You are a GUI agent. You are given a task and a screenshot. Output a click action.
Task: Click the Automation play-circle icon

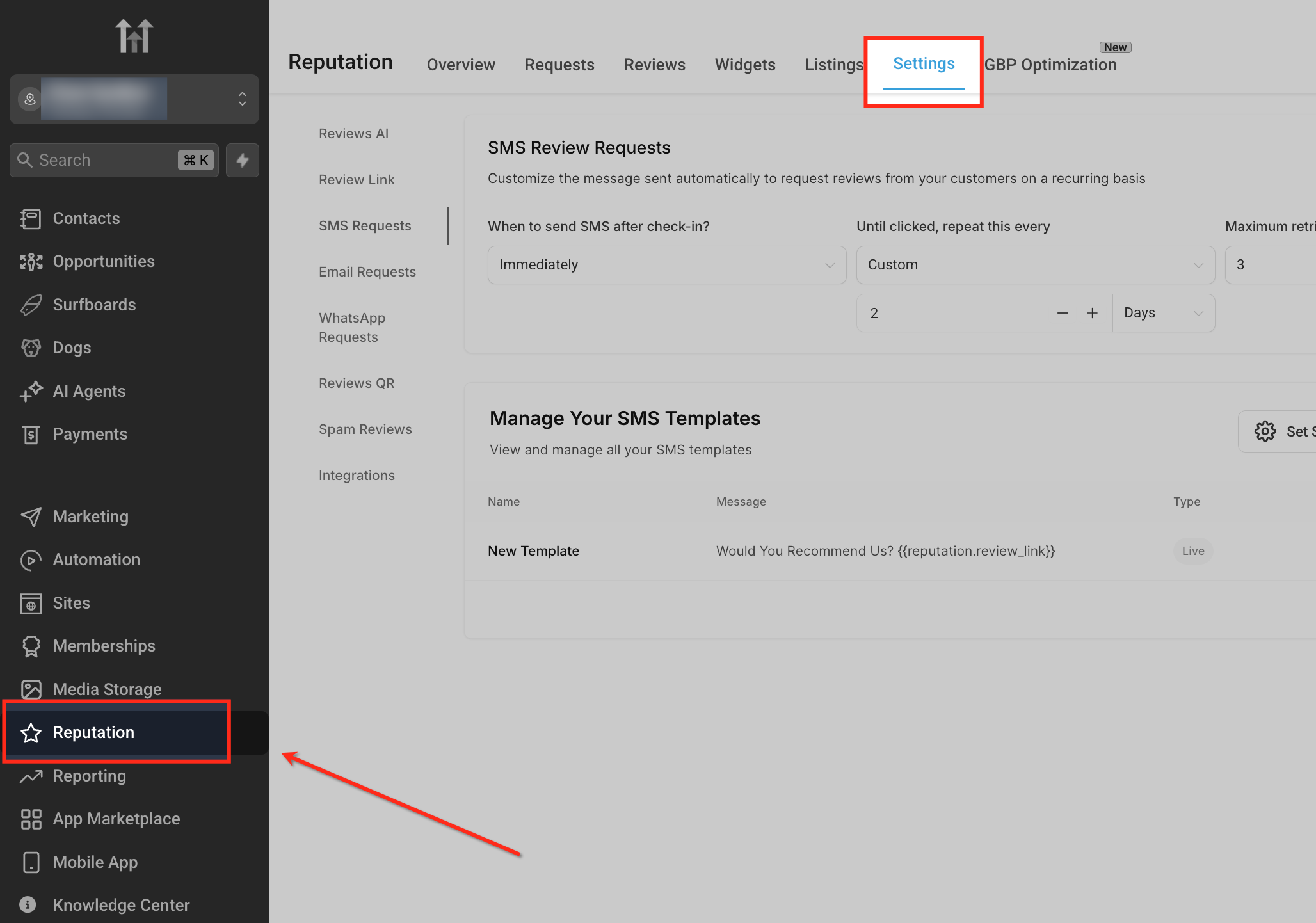point(31,560)
